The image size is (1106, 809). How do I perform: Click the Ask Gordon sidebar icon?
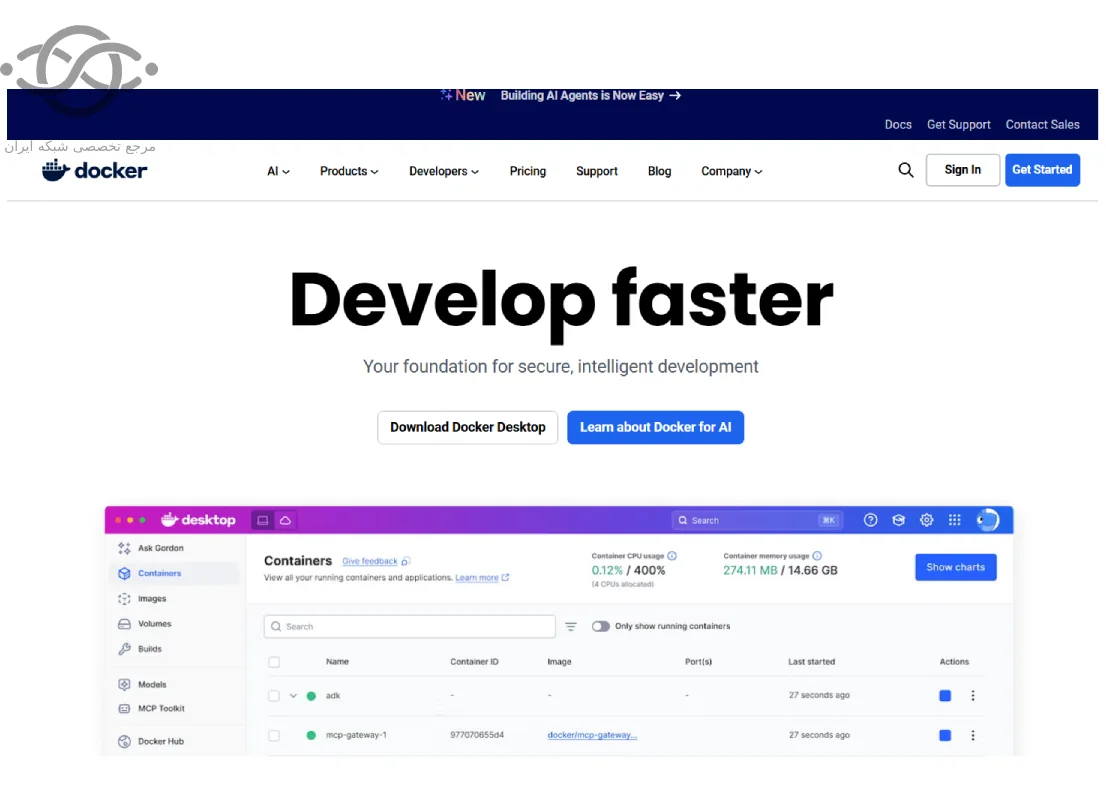tap(124, 548)
